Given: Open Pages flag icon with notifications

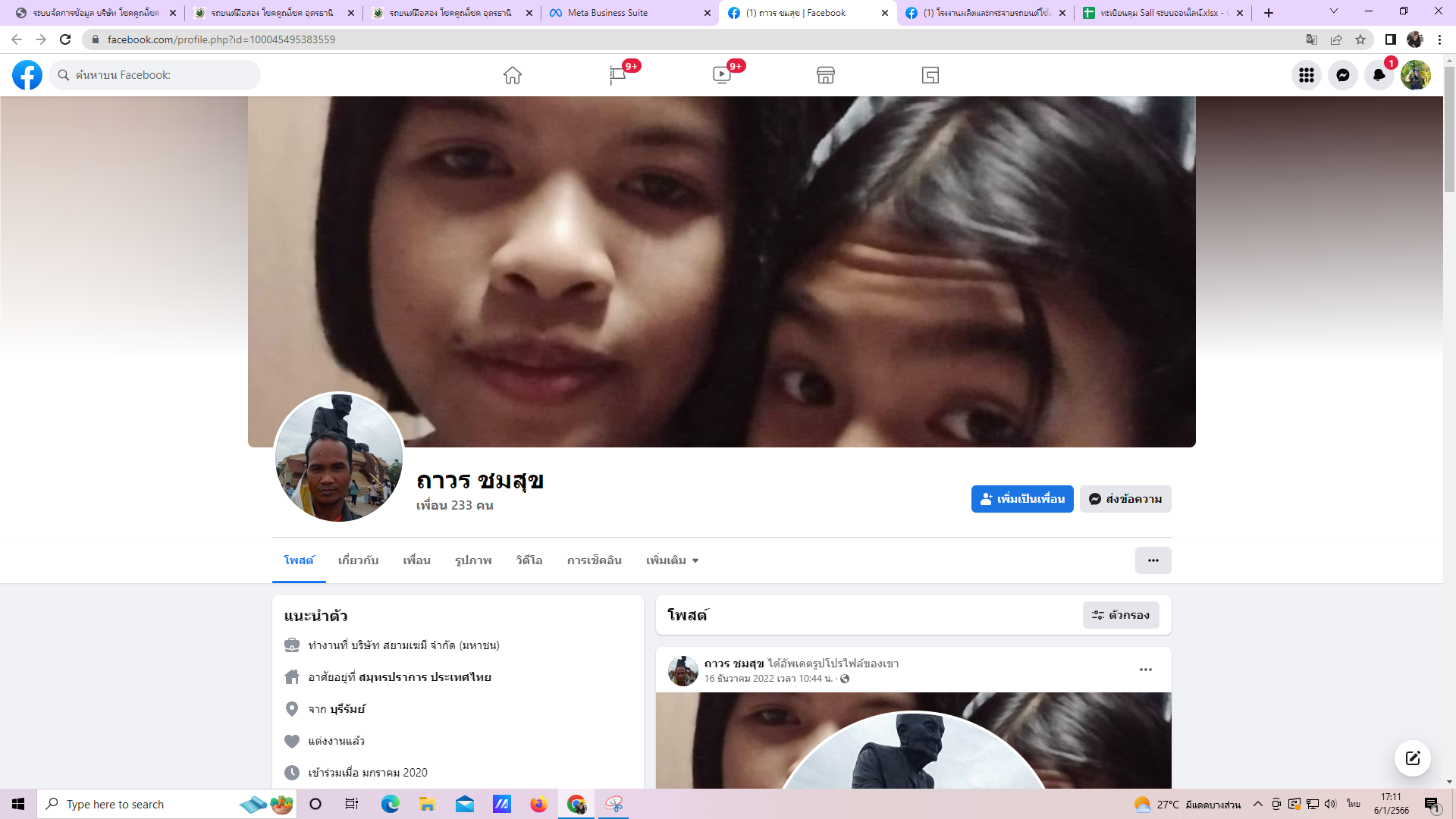Looking at the screenshot, I should point(617,75).
